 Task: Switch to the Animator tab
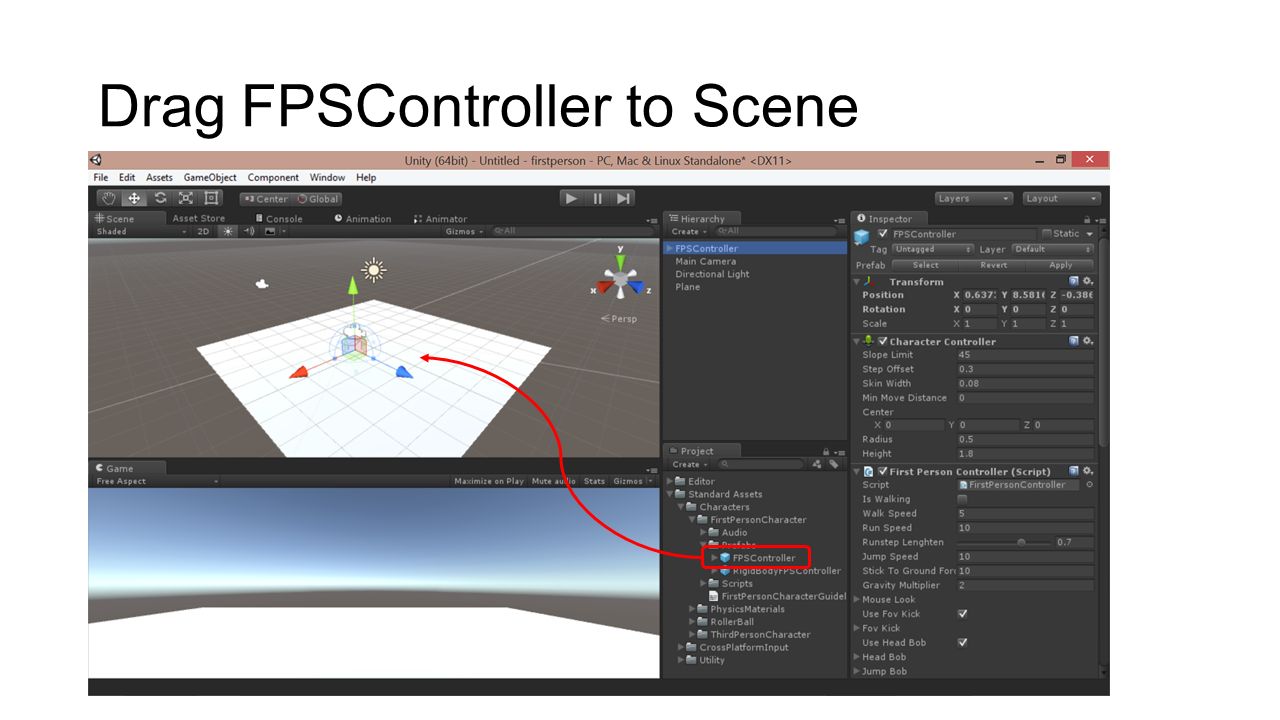click(440, 218)
